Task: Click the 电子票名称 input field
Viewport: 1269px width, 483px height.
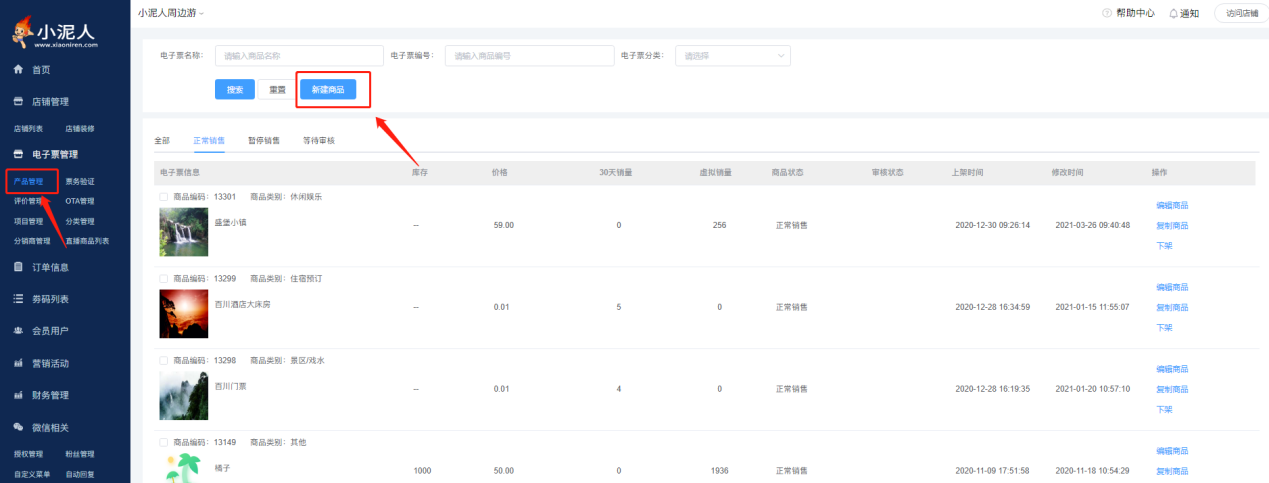Action: coord(299,56)
